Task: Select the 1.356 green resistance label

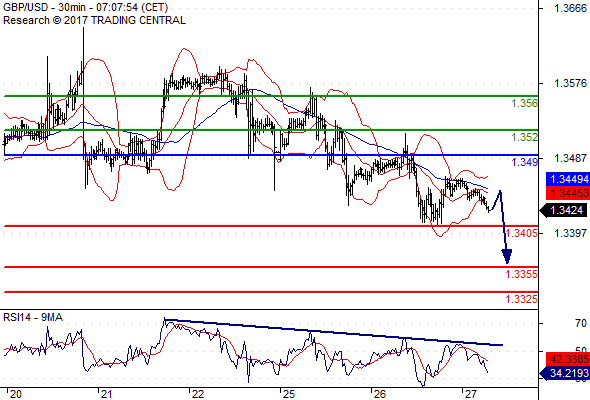Action: pyautogui.click(x=524, y=103)
